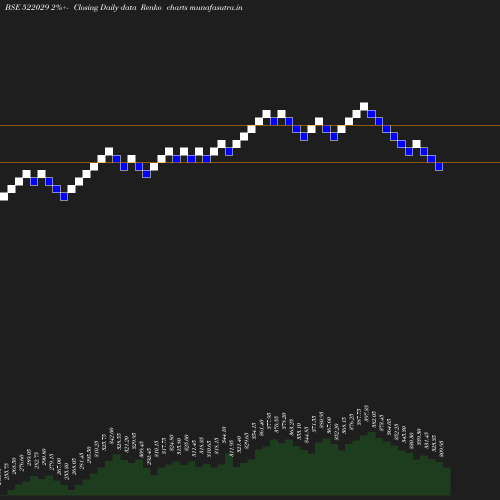Click the tallest green bar in the bottom chart
This screenshot has width=500, height=500.
click(x=371, y=463)
